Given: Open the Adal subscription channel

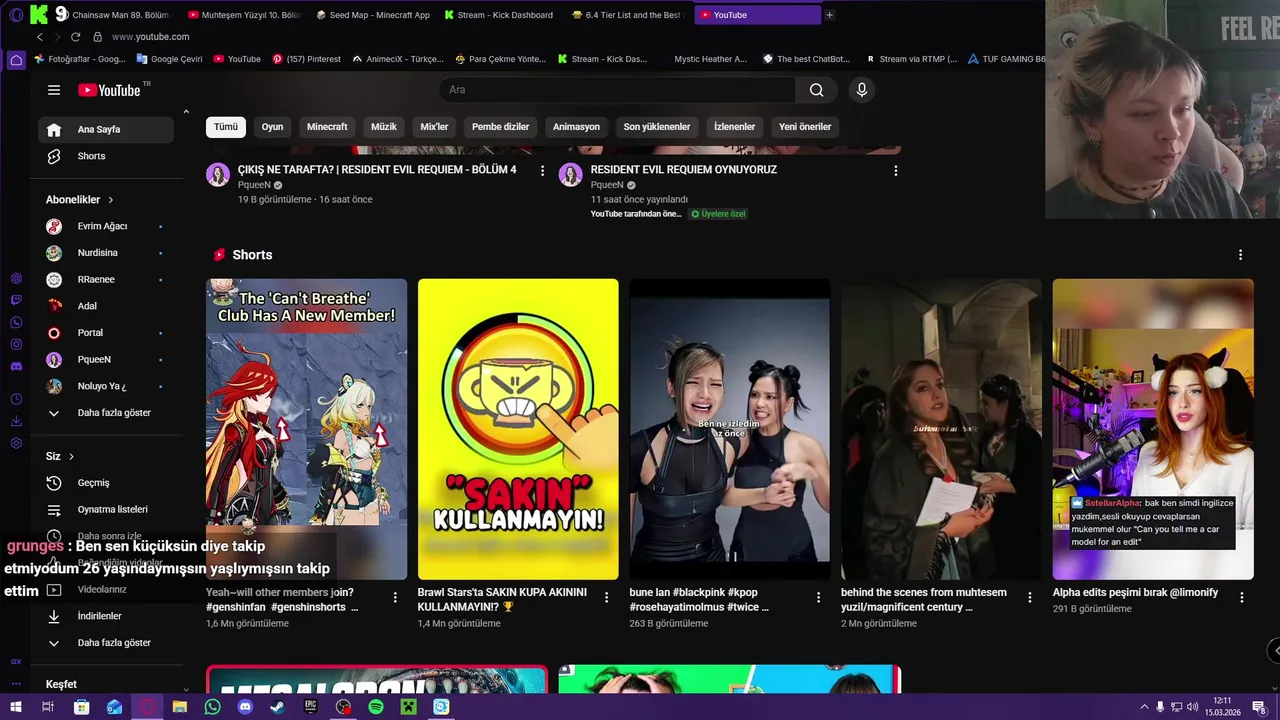Looking at the screenshot, I should 106,306.
